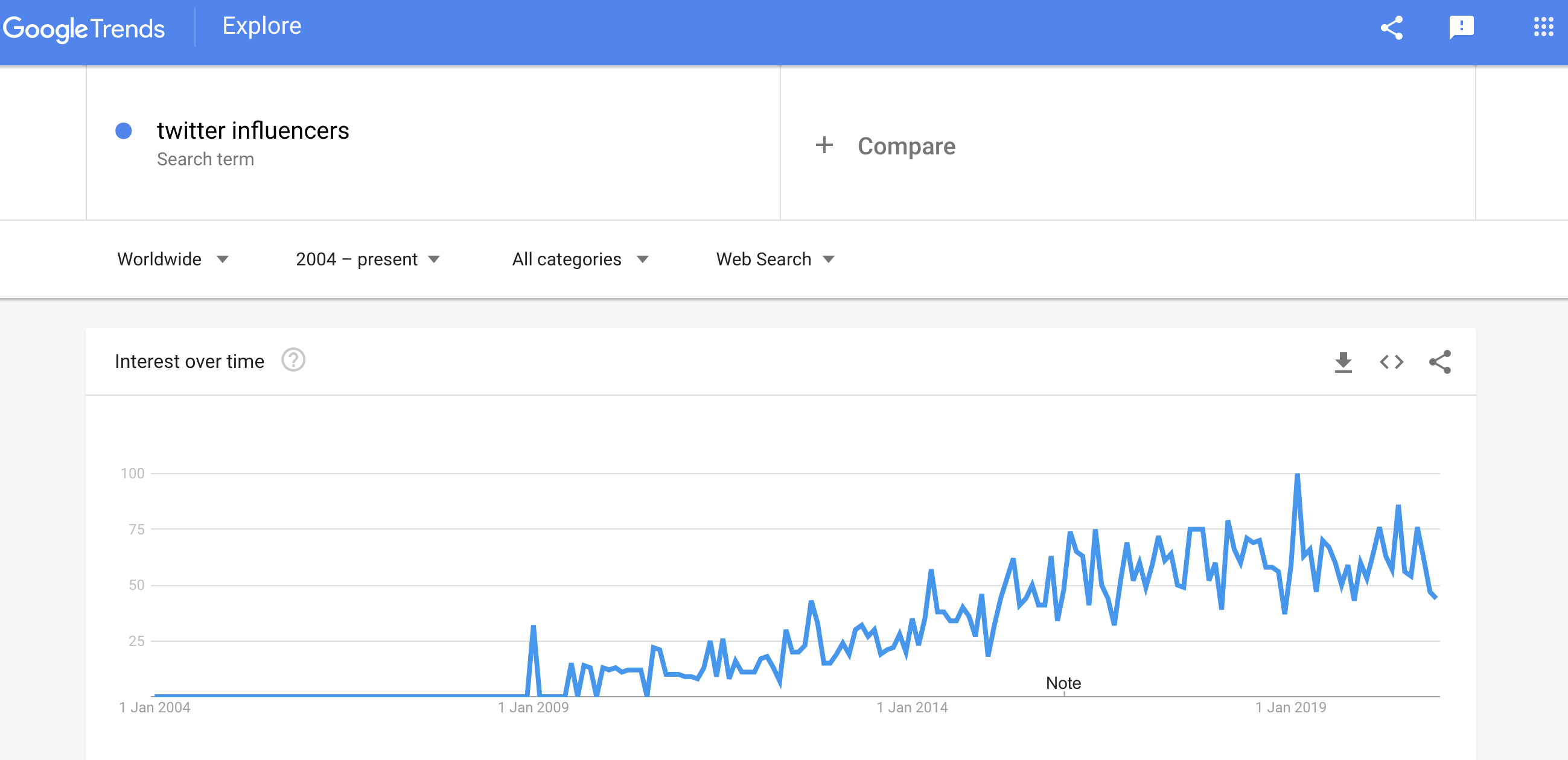Open the Google apps grid icon
The height and width of the screenshot is (760, 1568).
click(x=1543, y=27)
